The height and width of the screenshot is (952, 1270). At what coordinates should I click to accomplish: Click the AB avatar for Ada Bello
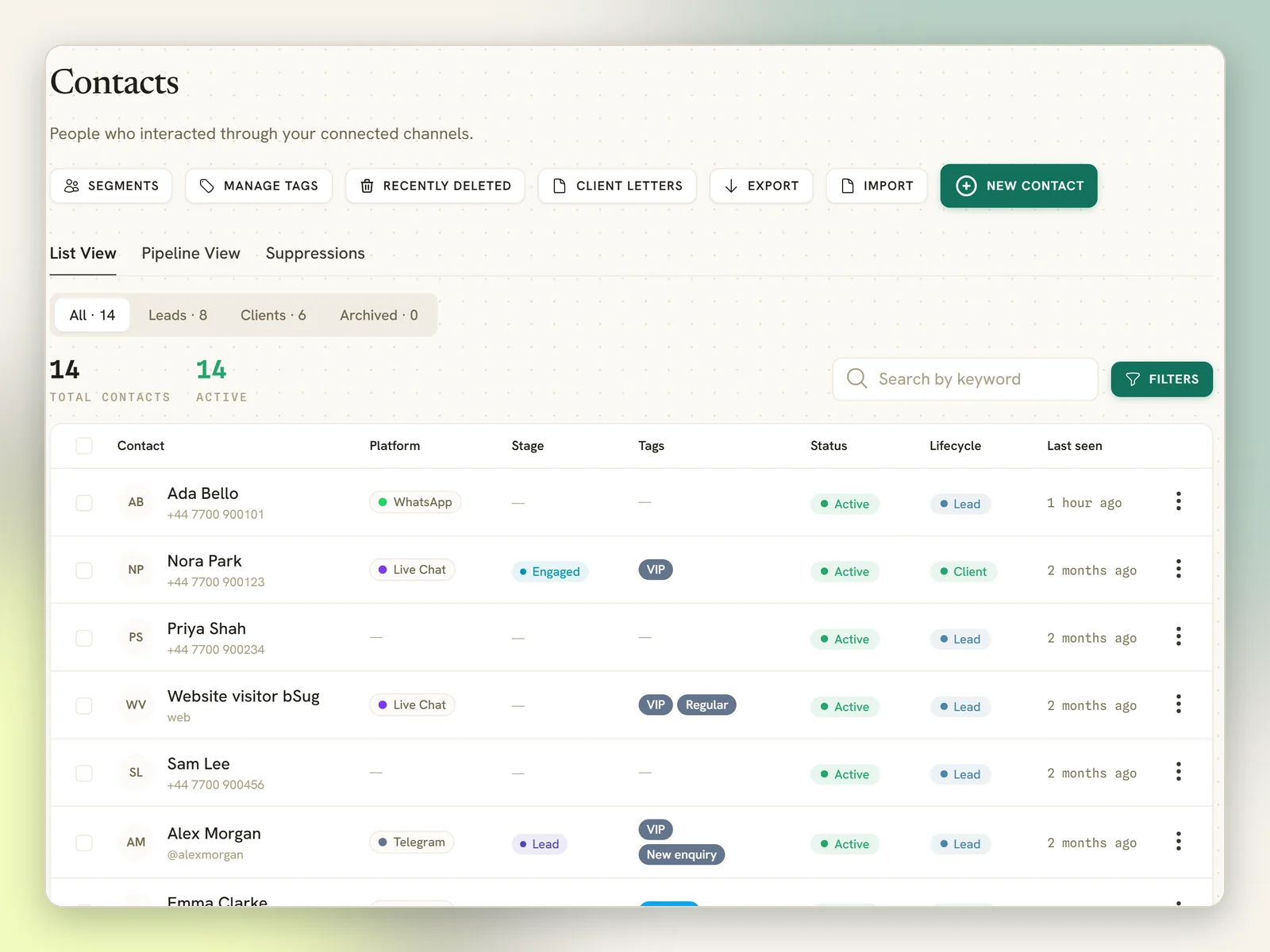click(x=137, y=502)
